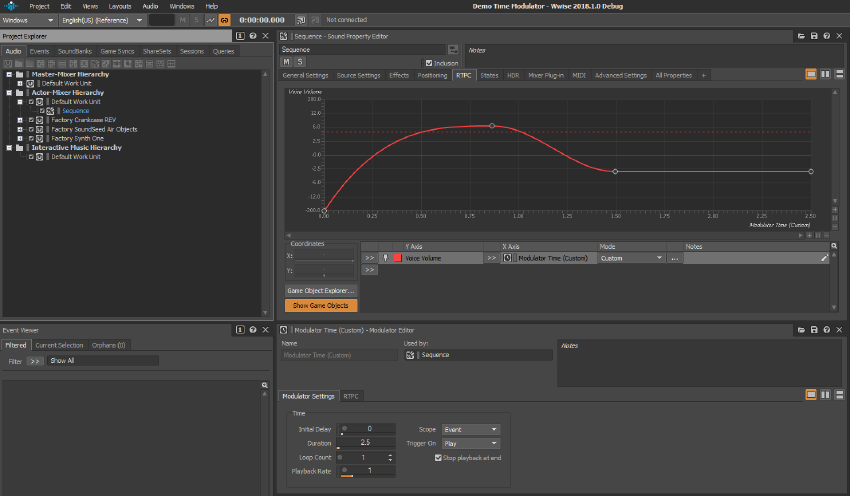Click the Solo (S) button under Sequence
Screen dimensions: 850x496
(x=298, y=62)
